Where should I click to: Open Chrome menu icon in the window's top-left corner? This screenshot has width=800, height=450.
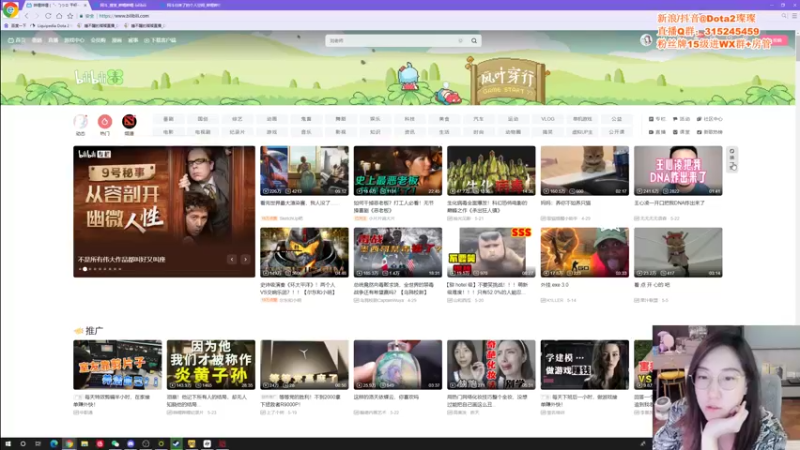(x=10, y=9)
